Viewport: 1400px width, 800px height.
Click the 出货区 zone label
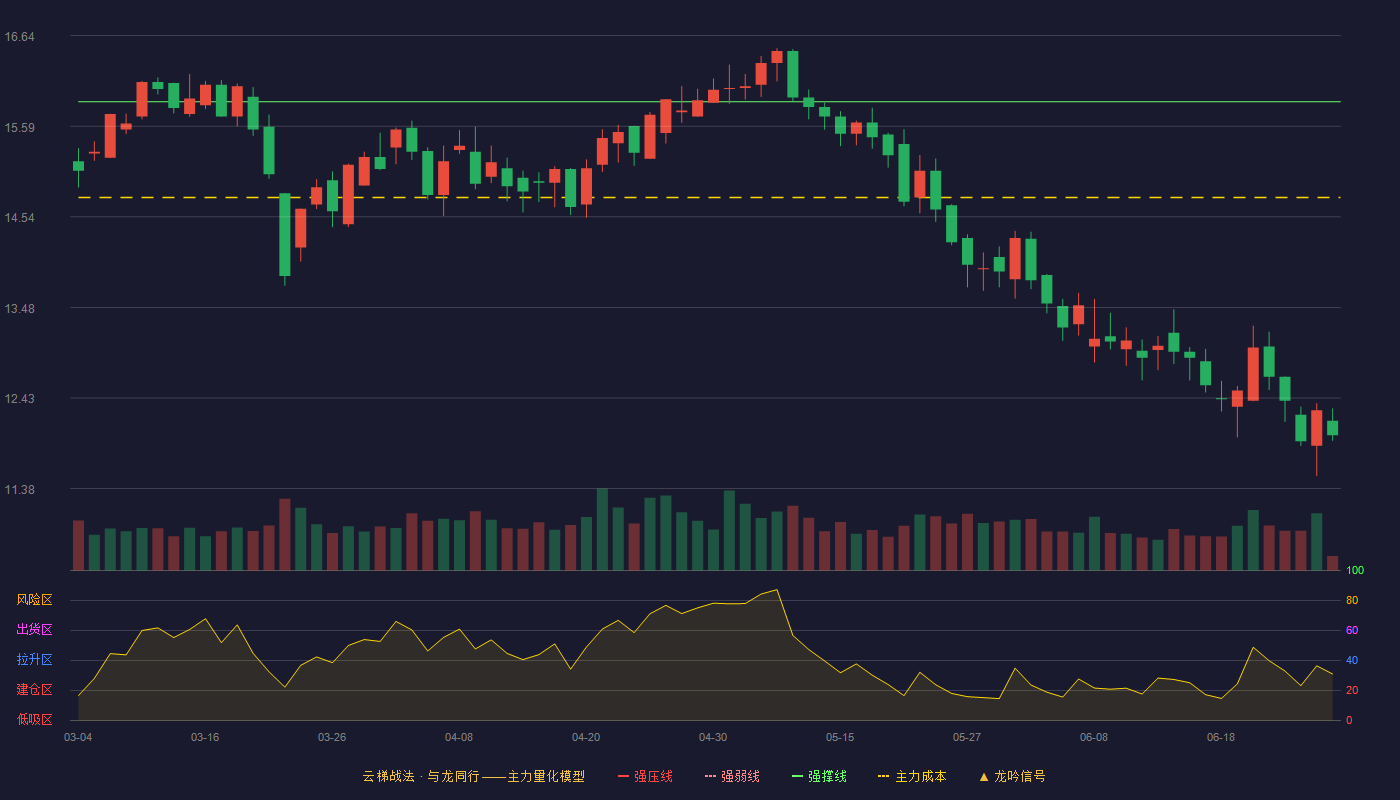[34, 630]
